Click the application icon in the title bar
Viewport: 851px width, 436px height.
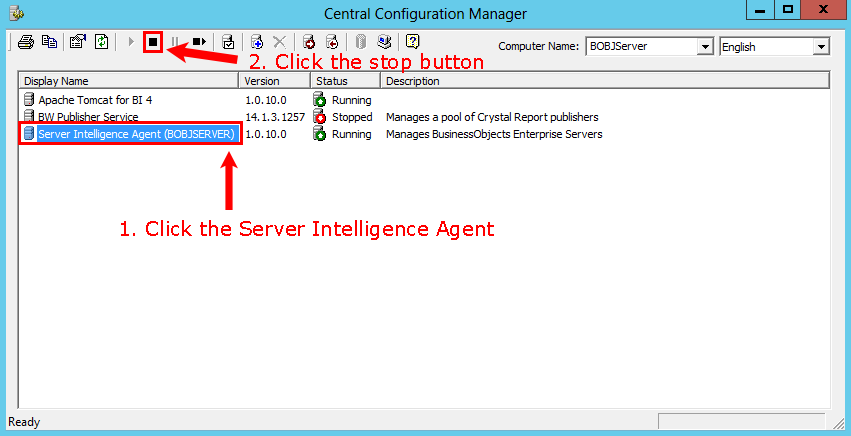(x=17, y=12)
